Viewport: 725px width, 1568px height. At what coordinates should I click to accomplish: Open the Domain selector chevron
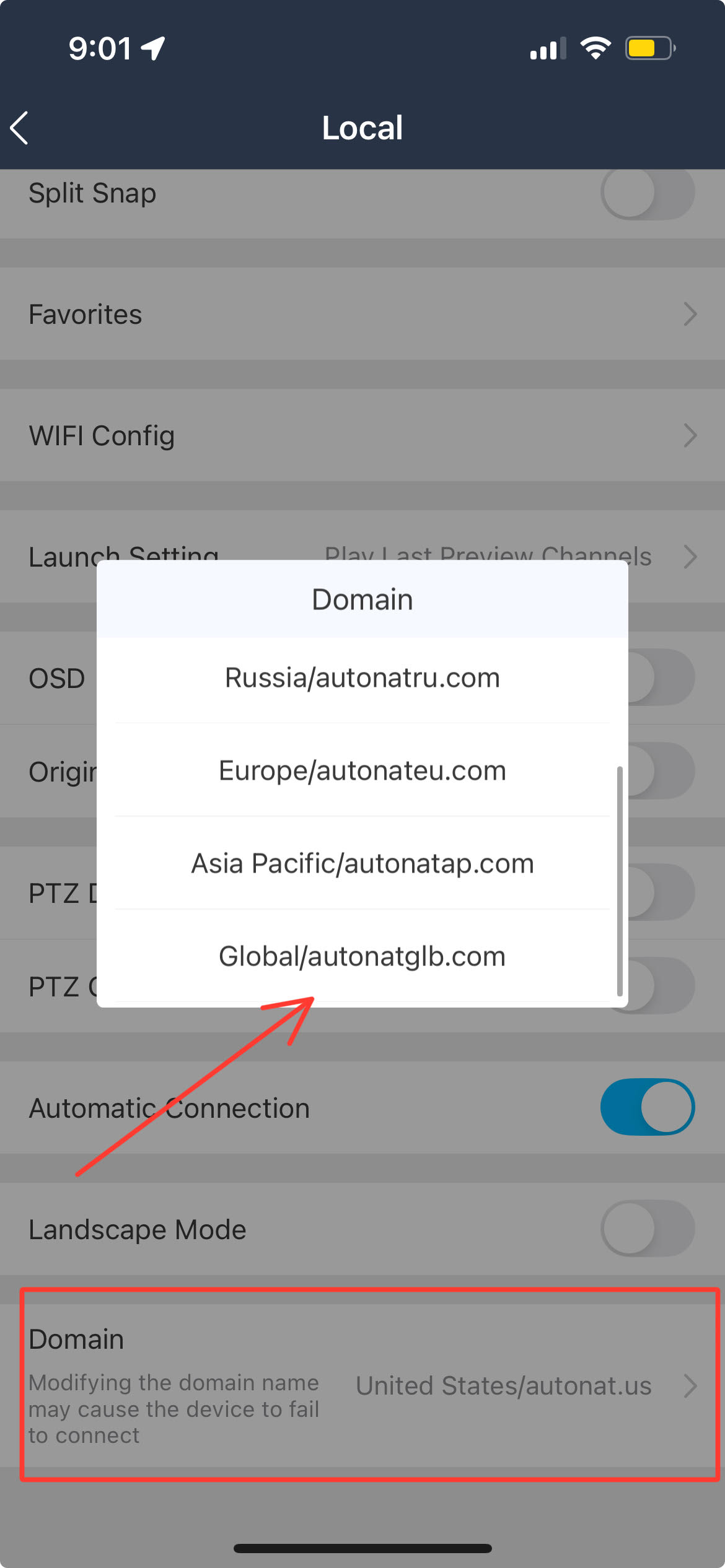coord(690,1385)
